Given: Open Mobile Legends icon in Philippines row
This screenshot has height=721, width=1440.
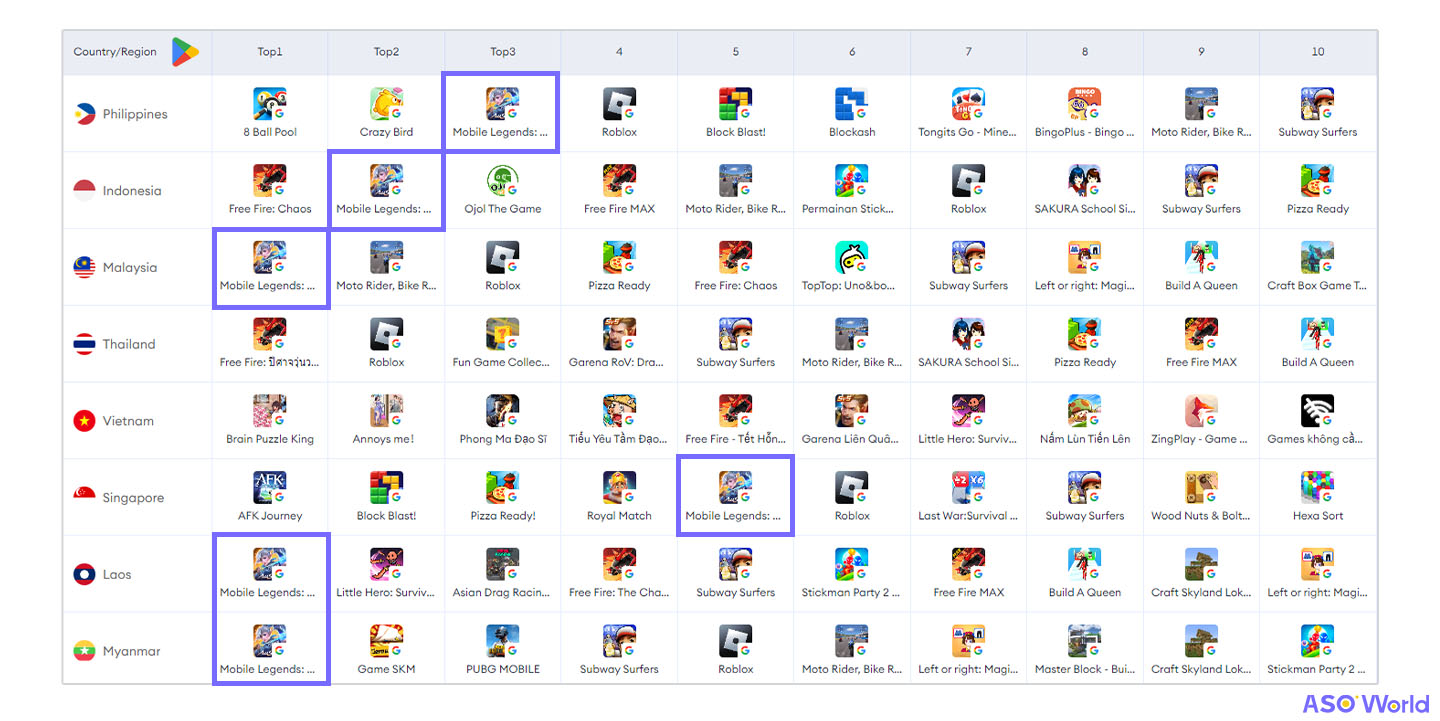Looking at the screenshot, I should (502, 104).
